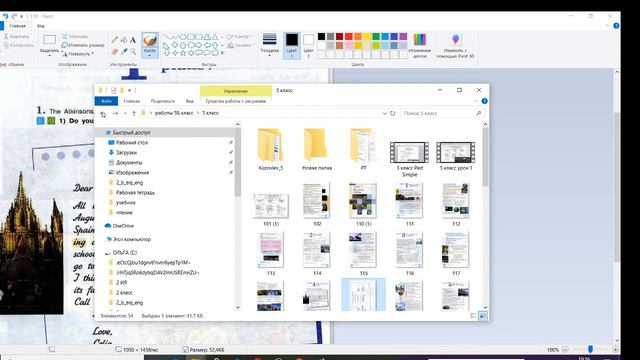Open Рабочая тетрадь folder in Quick access
The width and height of the screenshot is (640, 360).
pyautogui.click(x=135, y=193)
